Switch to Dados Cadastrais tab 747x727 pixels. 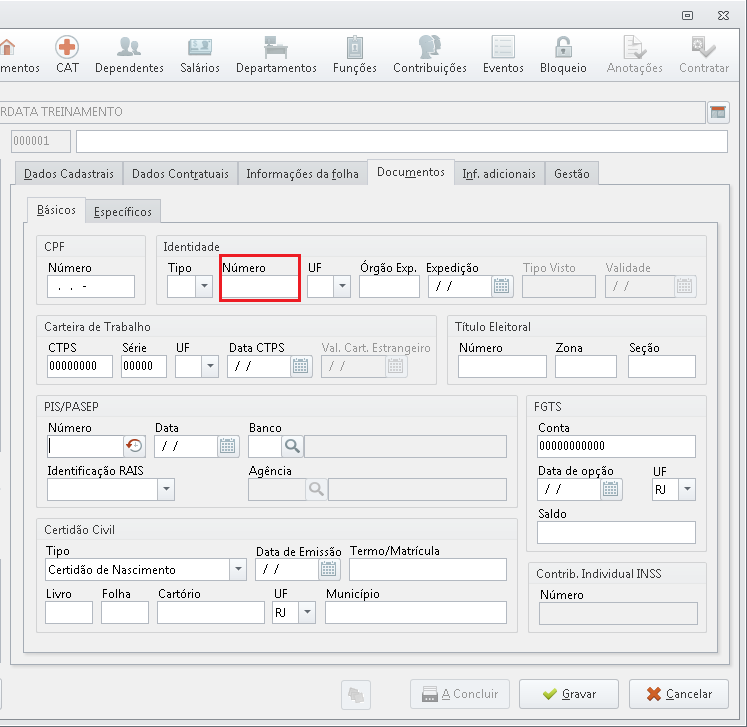coord(69,174)
